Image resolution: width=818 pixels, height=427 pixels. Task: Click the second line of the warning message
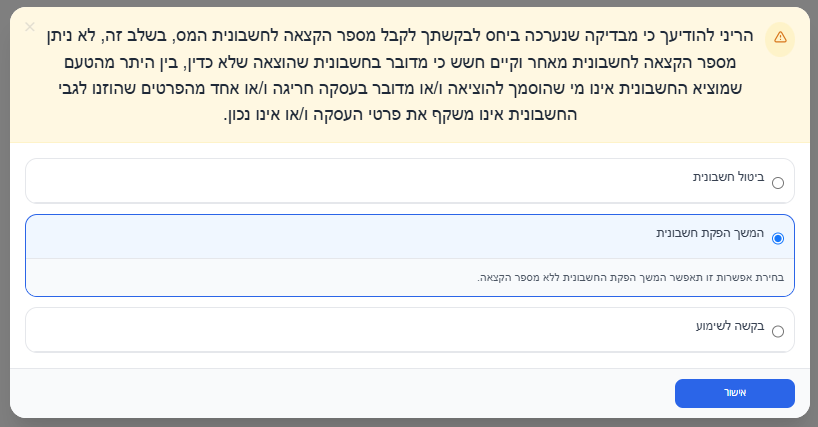pos(400,63)
